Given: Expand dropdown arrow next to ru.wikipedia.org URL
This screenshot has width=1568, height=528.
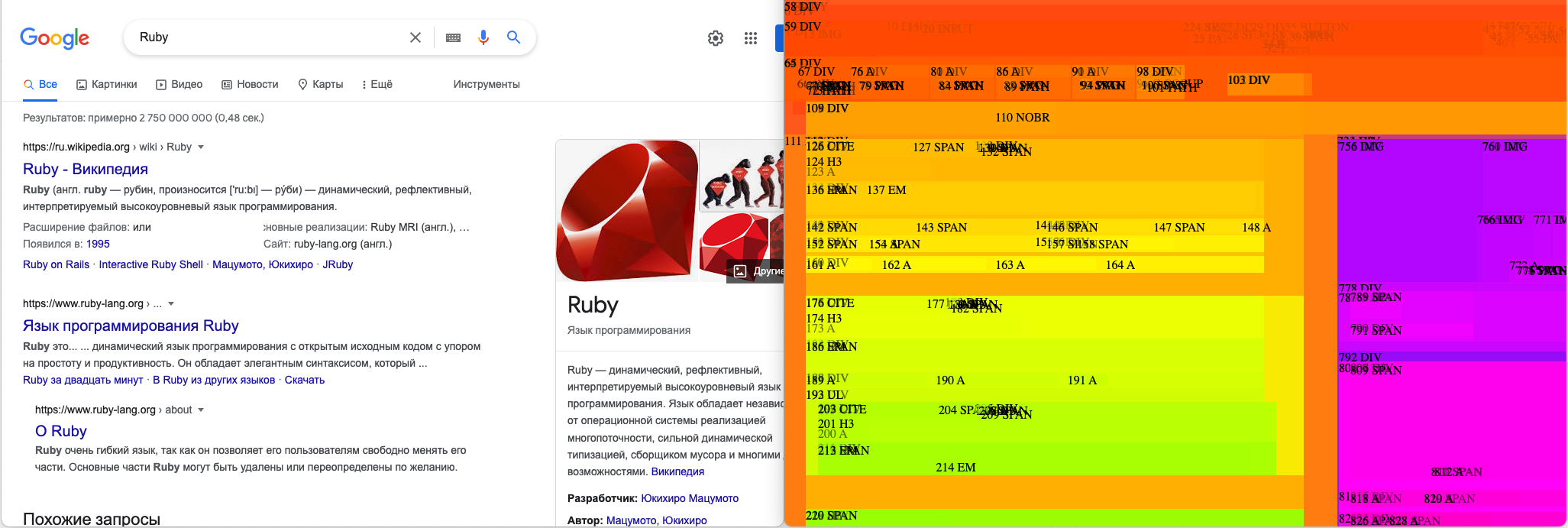Looking at the screenshot, I should [201, 147].
